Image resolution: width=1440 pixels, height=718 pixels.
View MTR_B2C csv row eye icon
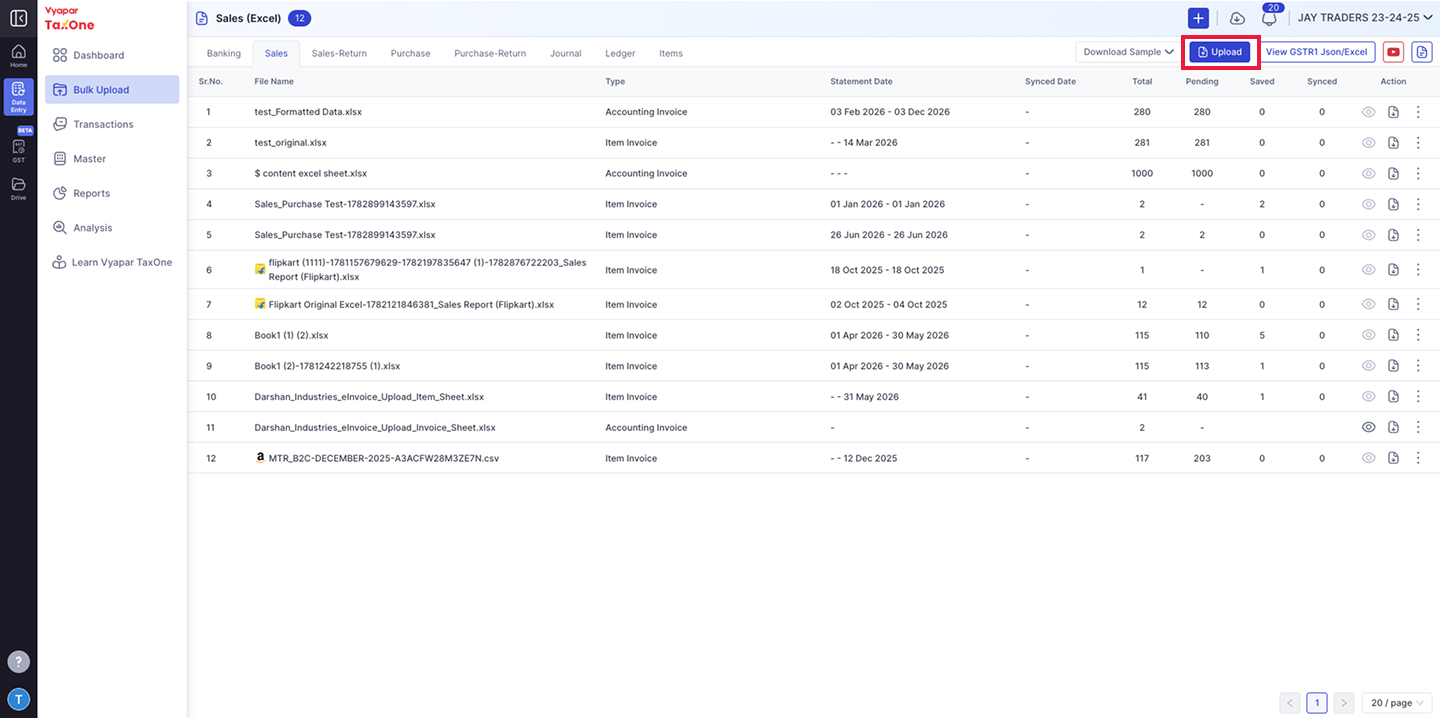point(1368,459)
